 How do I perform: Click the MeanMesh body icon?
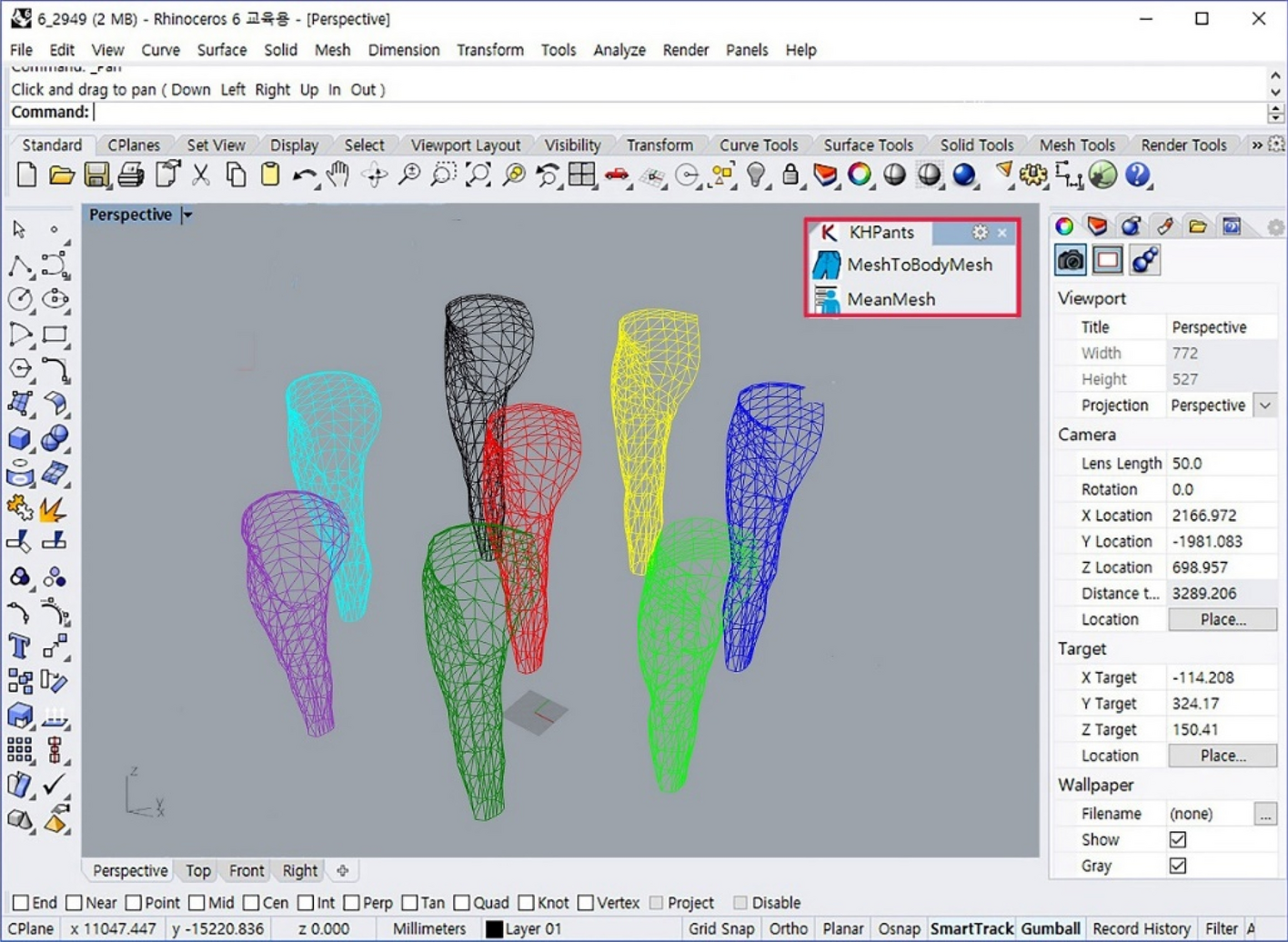[x=826, y=299]
